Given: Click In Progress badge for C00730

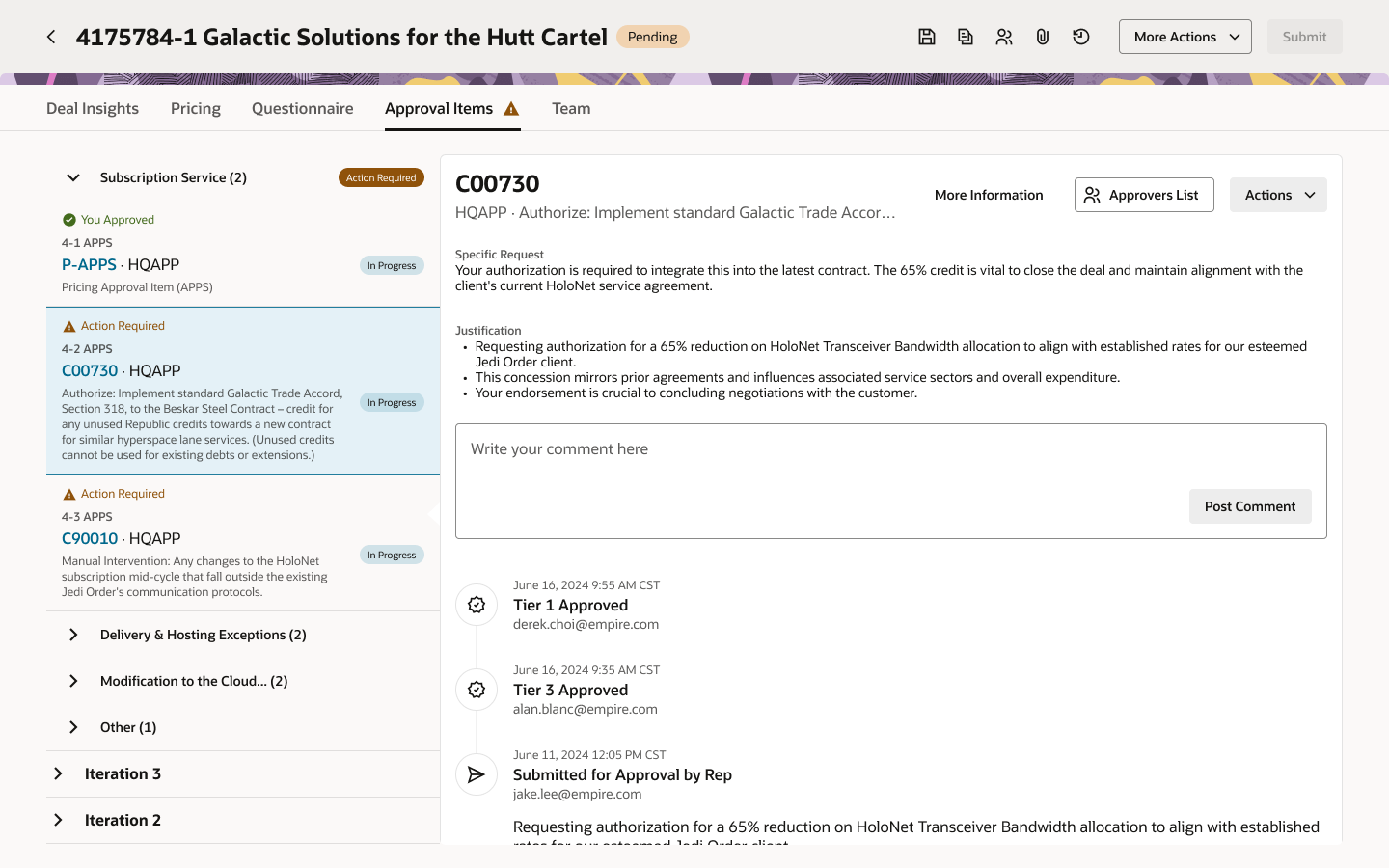Looking at the screenshot, I should 392,402.
